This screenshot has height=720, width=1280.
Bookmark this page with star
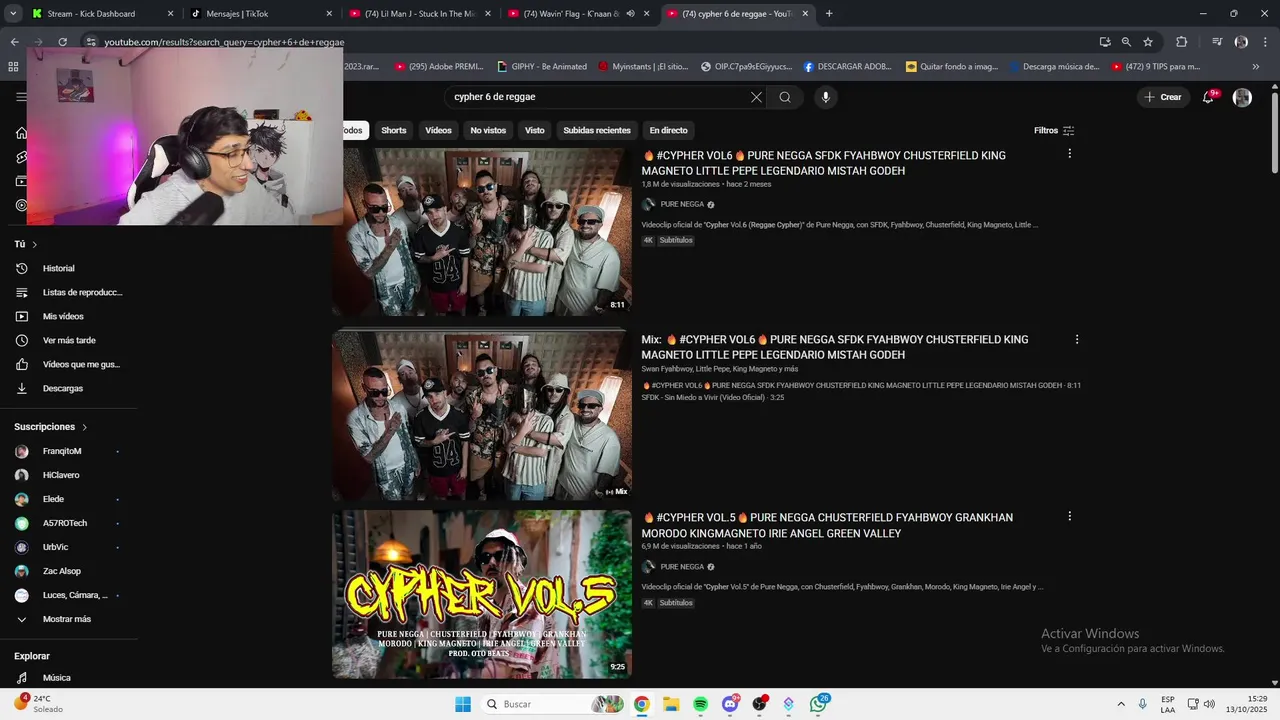click(x=1148, y=42)
